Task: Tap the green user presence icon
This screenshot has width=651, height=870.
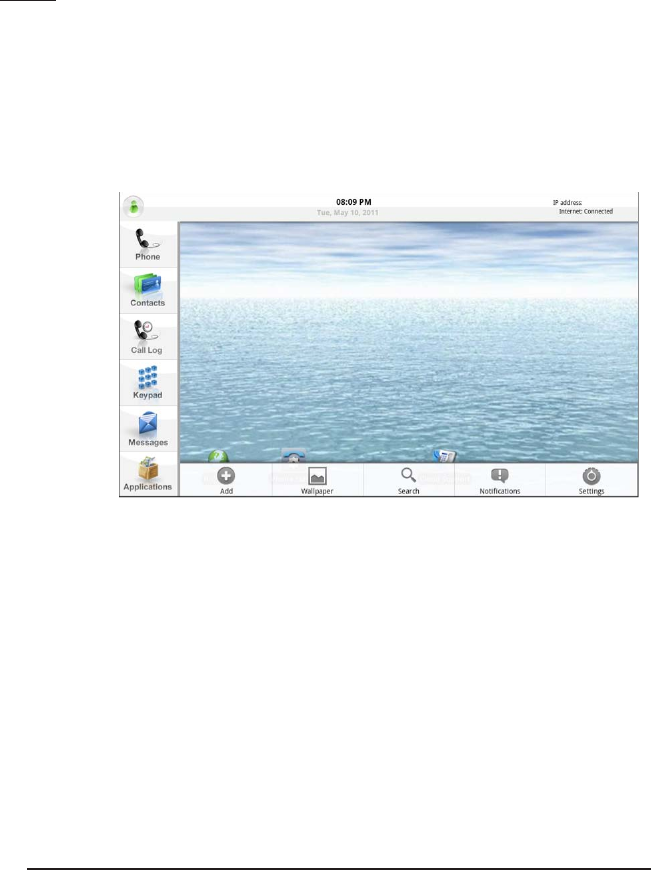Action: click(133, 207)
